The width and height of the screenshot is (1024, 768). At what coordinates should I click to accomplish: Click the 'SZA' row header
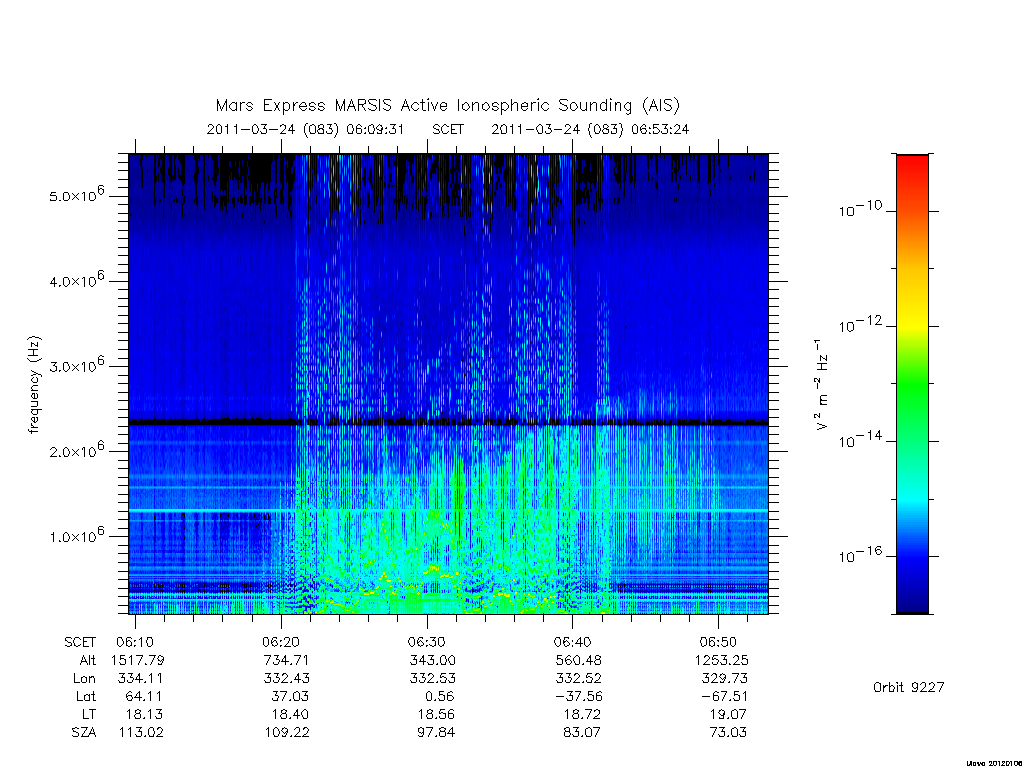coord(84,733)
